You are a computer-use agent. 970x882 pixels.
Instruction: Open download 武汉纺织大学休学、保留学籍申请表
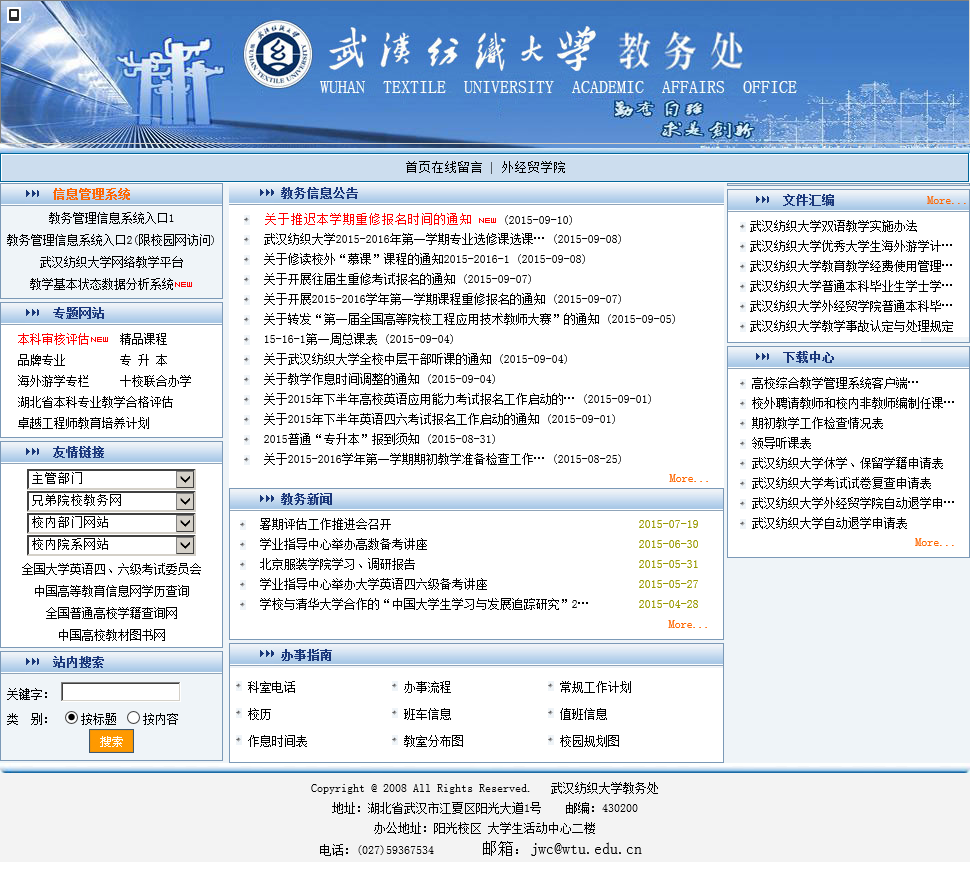[847, 463]
